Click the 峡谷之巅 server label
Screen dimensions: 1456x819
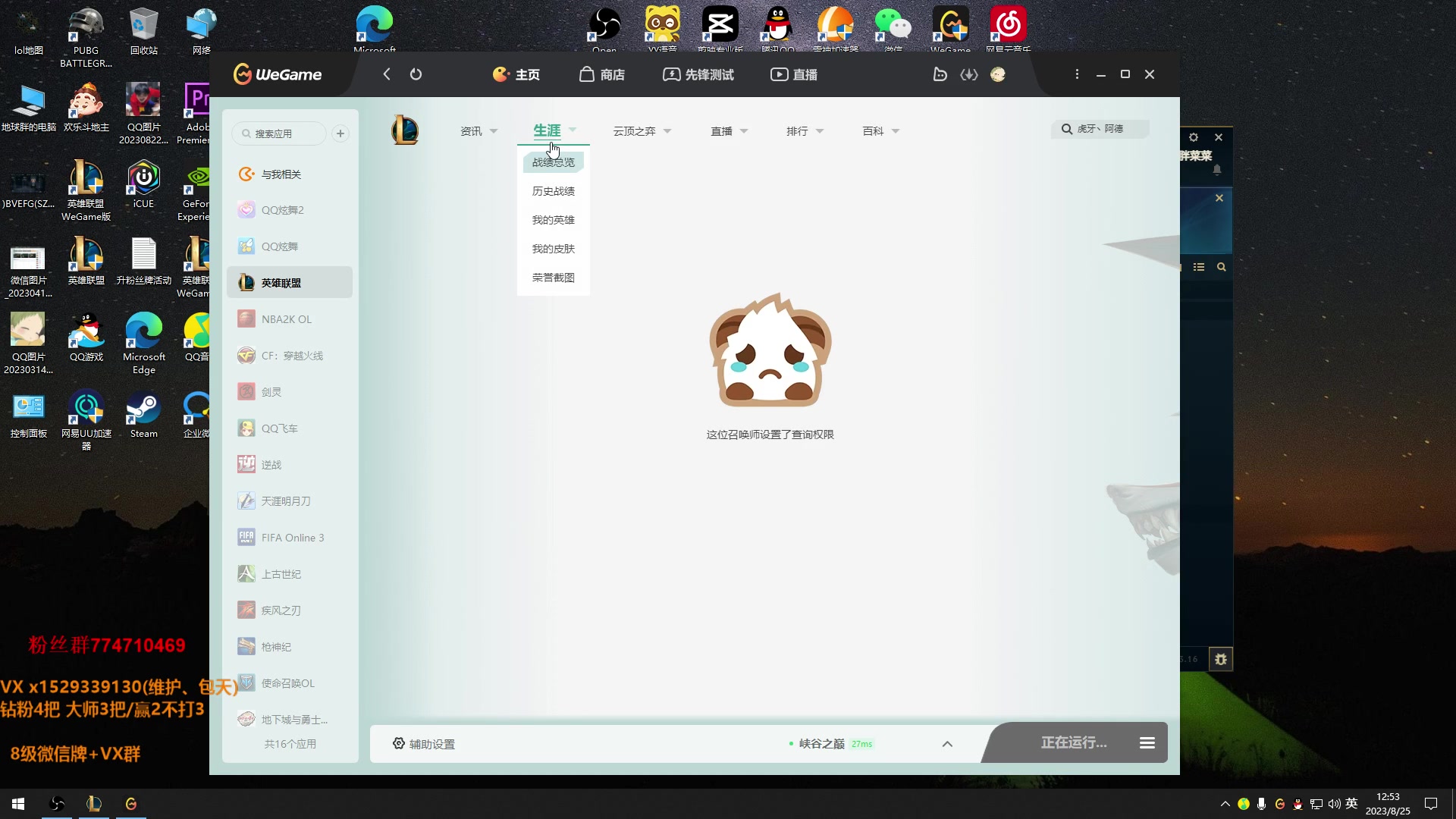coord(821,744)
